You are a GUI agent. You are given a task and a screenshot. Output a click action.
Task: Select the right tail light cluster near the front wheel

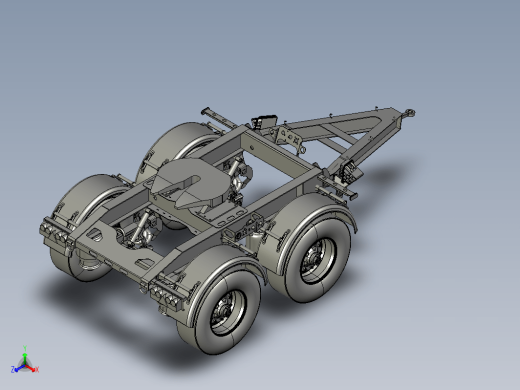click(x=166, y=296)
